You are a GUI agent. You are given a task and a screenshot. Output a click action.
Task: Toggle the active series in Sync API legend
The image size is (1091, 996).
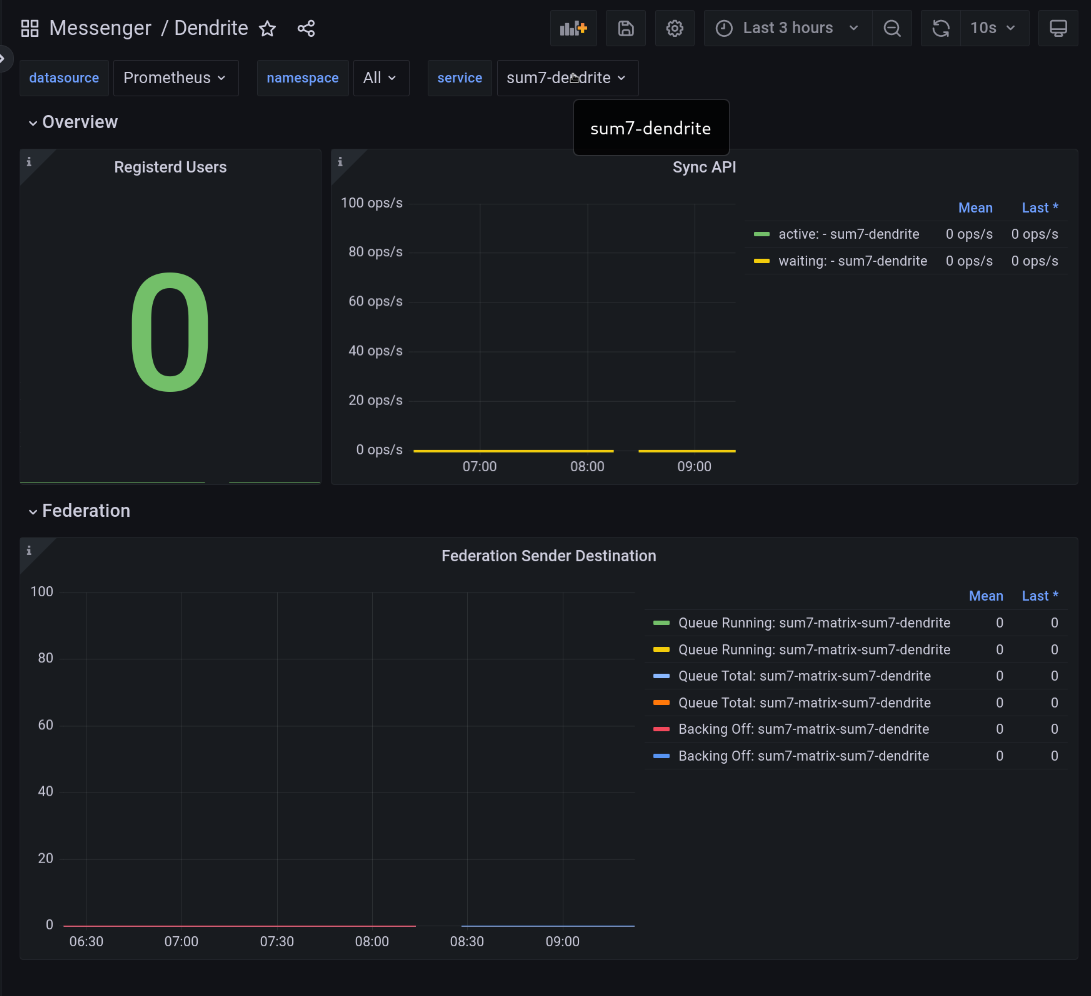(848, 234)
